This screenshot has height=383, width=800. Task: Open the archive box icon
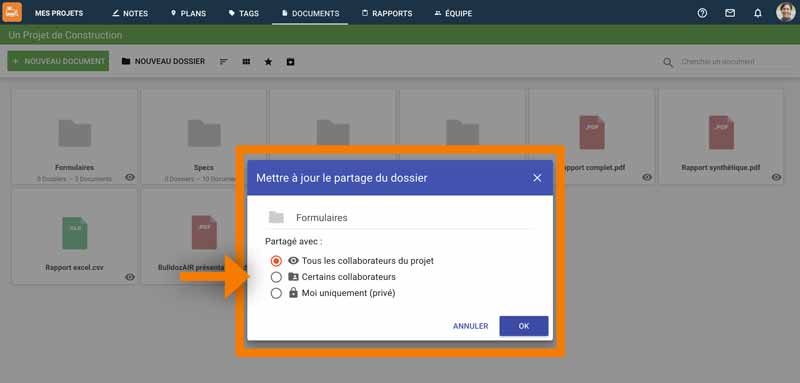click(290, 62)
